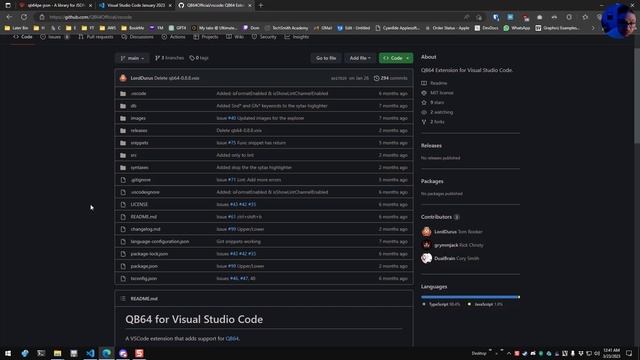Click the TypeScript language entry
640x360 pixels.
pyautogui.click(x=441, y=304)
